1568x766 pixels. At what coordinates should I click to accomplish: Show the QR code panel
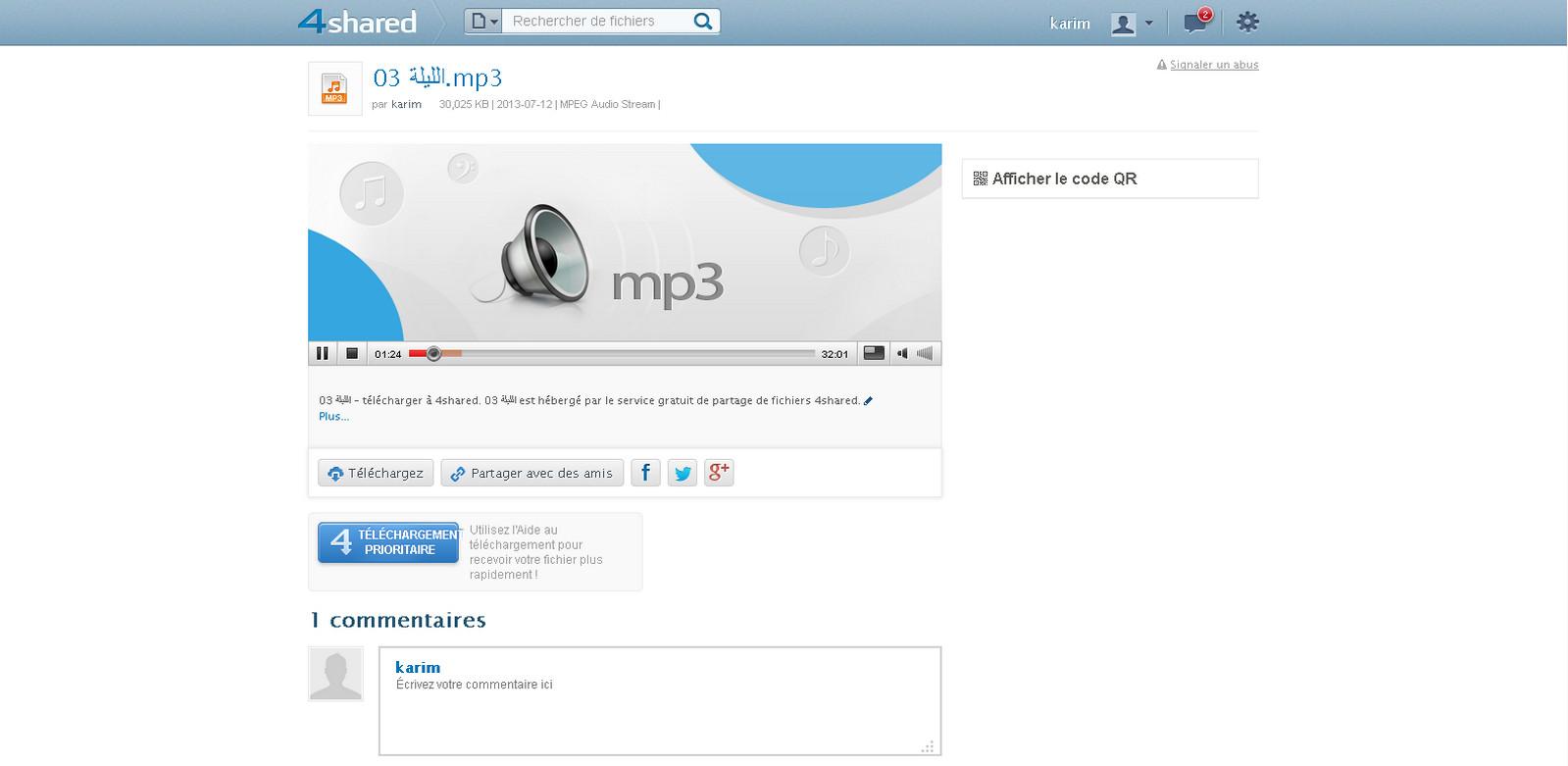[1110, 179]
